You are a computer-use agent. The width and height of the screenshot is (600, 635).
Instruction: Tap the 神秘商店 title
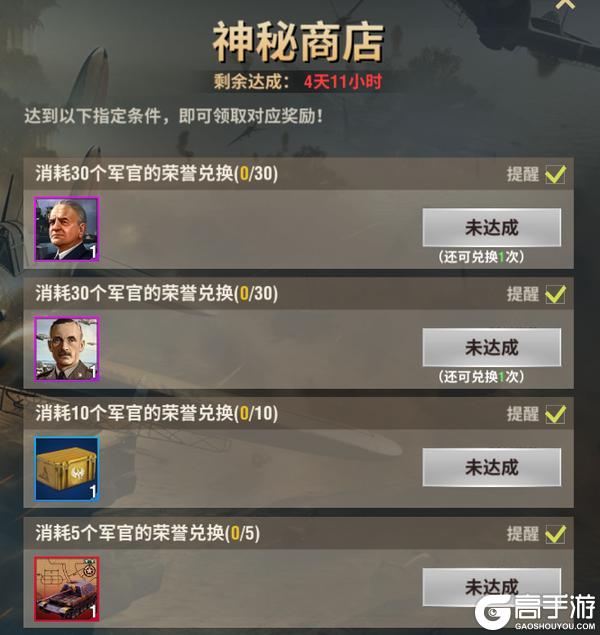298,43
